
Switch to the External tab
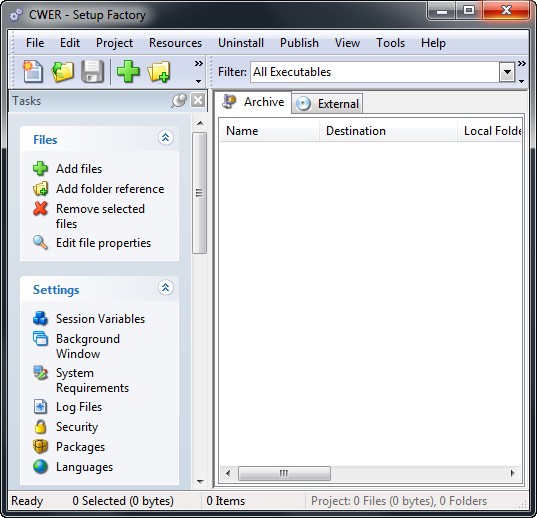coord(327,104)
